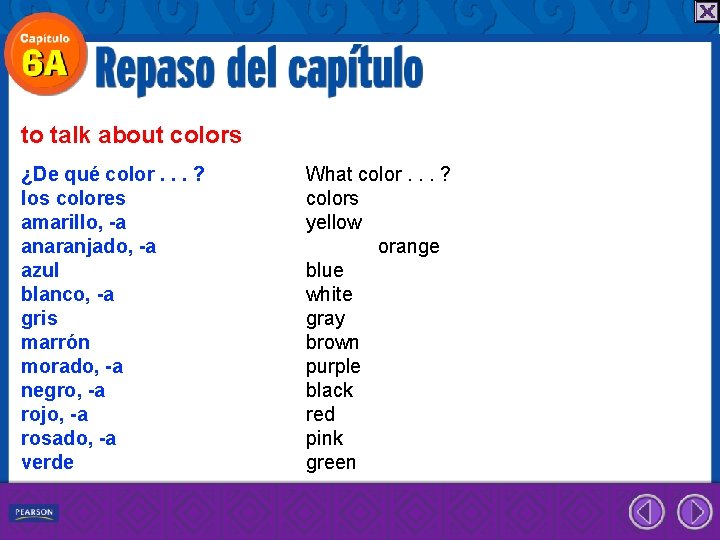Click the vocabulary word rosado, -a
The height and width of the screenshot is (540, 720).
69,439
